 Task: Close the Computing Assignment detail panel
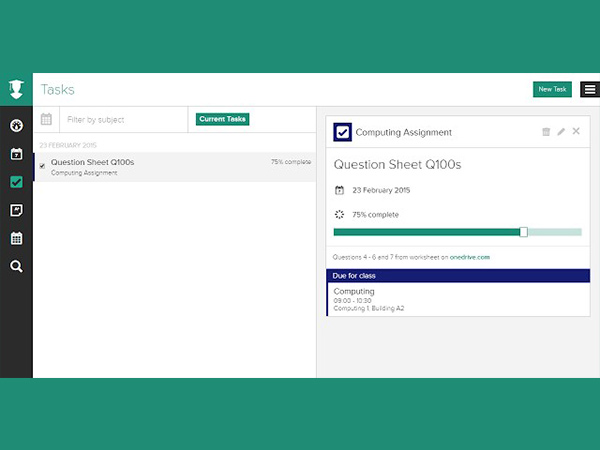576,132
